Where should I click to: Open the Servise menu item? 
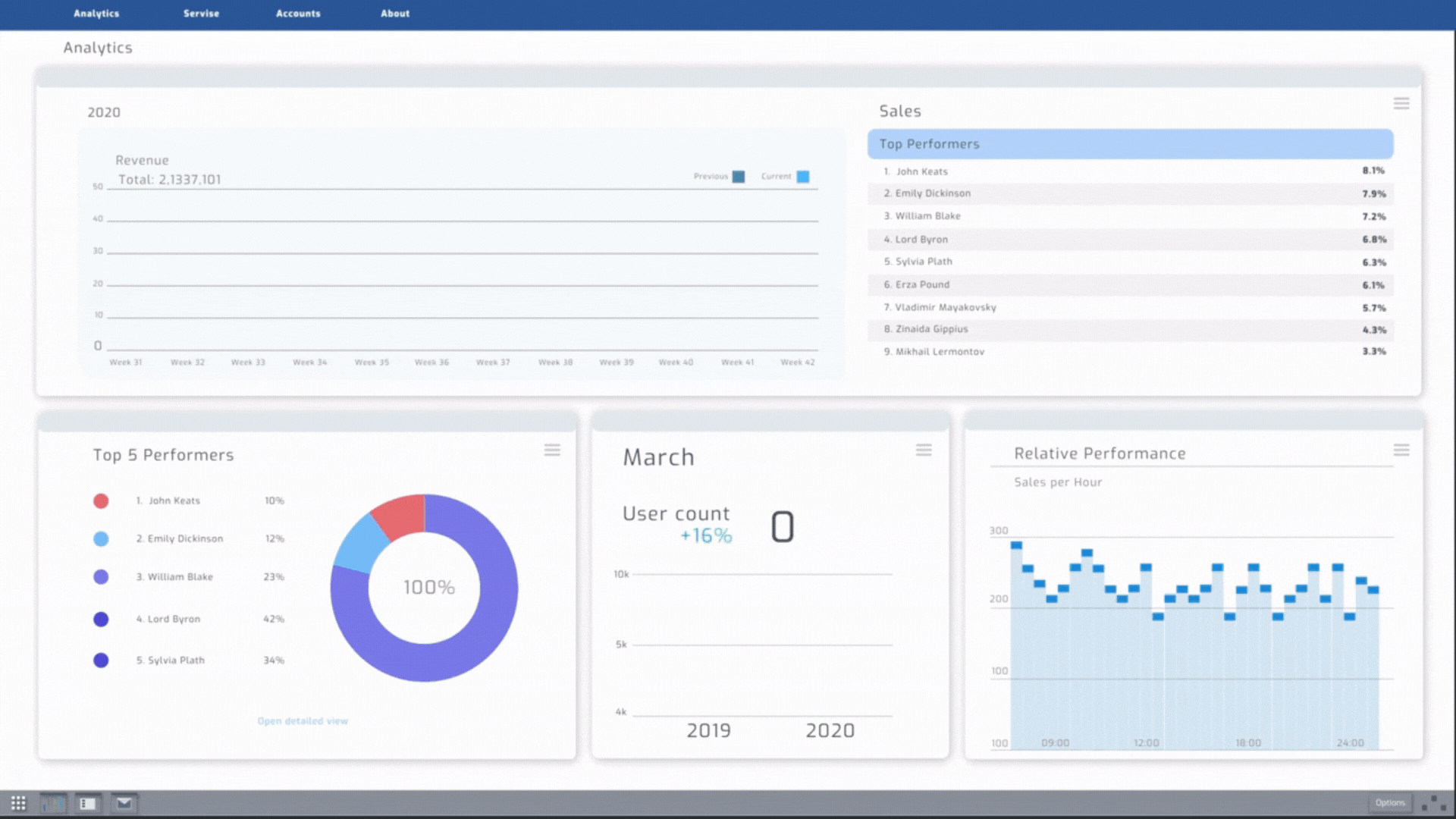201,14
